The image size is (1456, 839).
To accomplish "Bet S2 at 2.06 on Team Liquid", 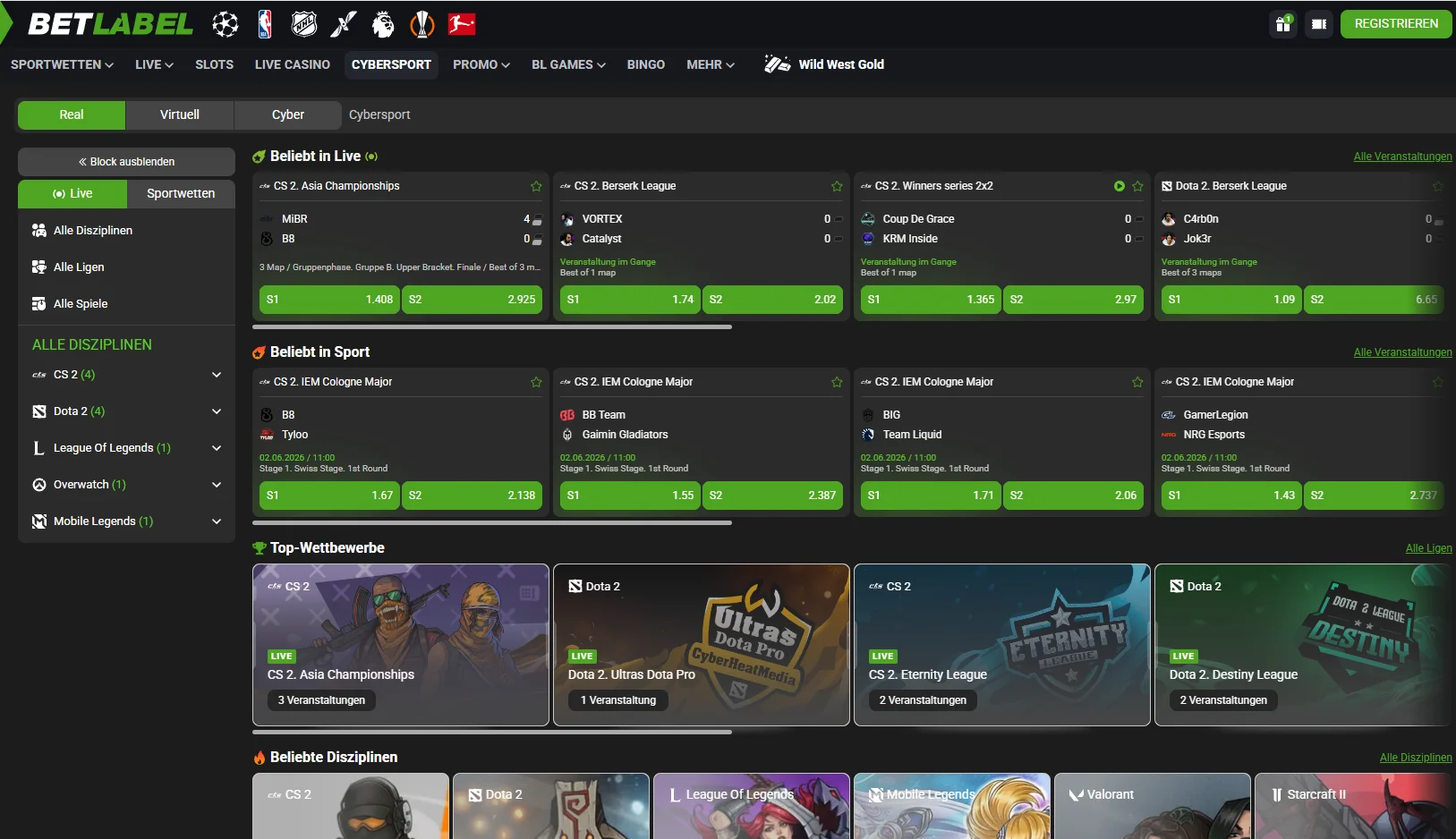I will click(x=1073, y=496).
